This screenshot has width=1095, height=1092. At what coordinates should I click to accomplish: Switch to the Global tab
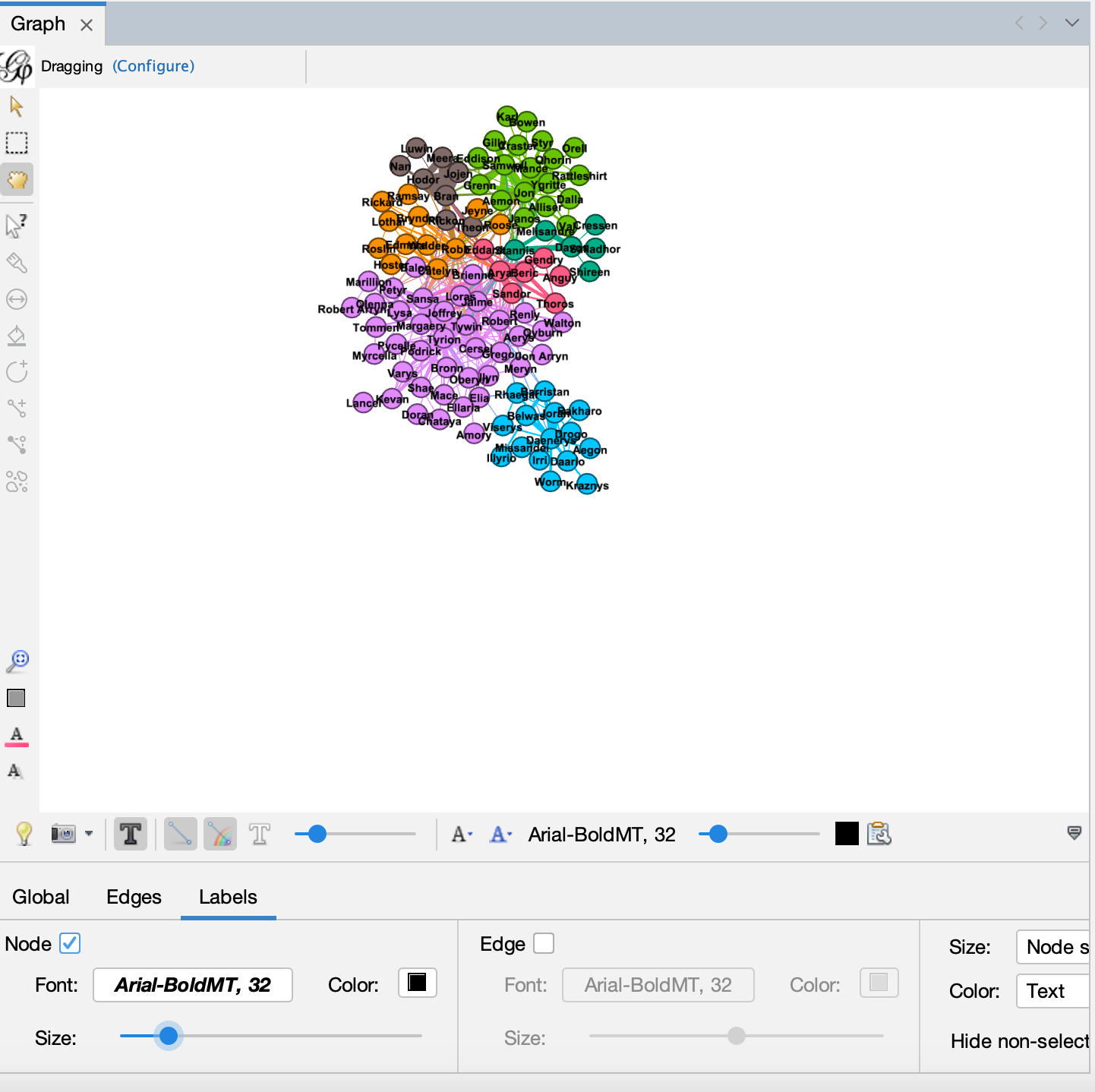coord(41,897)
